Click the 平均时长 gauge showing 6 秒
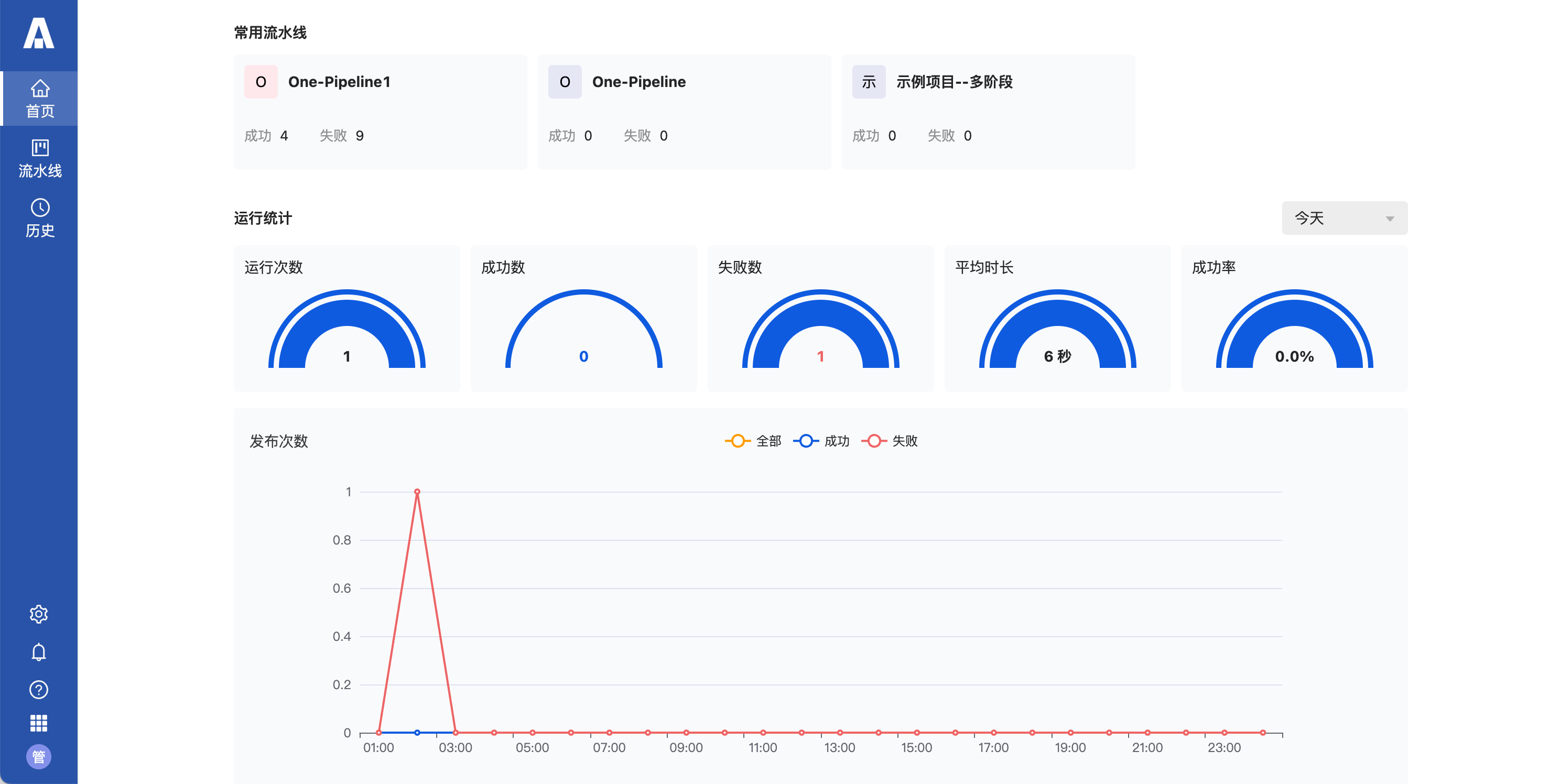This screenshot has width=1560, height=784. click(1057, 329)
